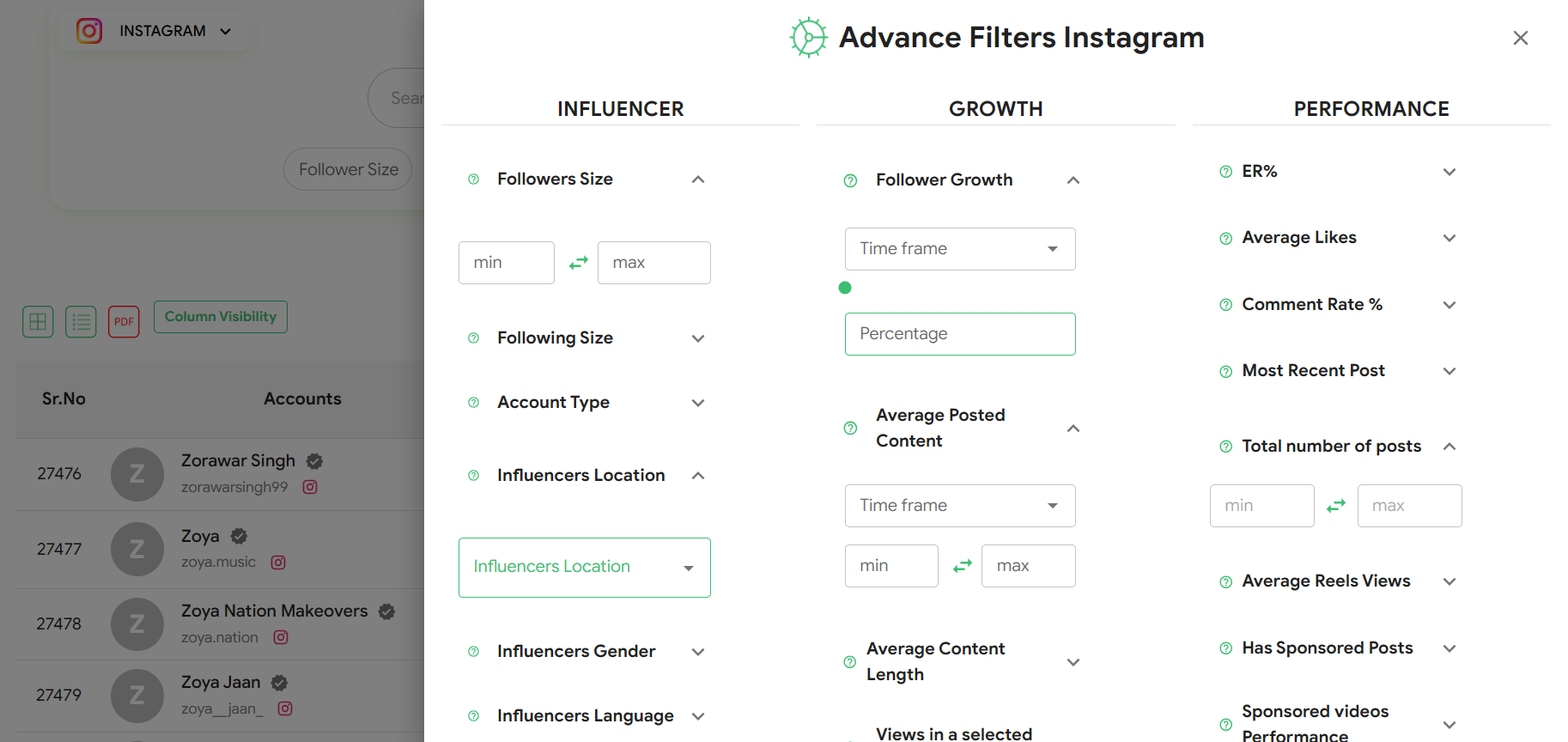
Task: Click the help icon beside Following Size
Action: (x=473, y=338)
